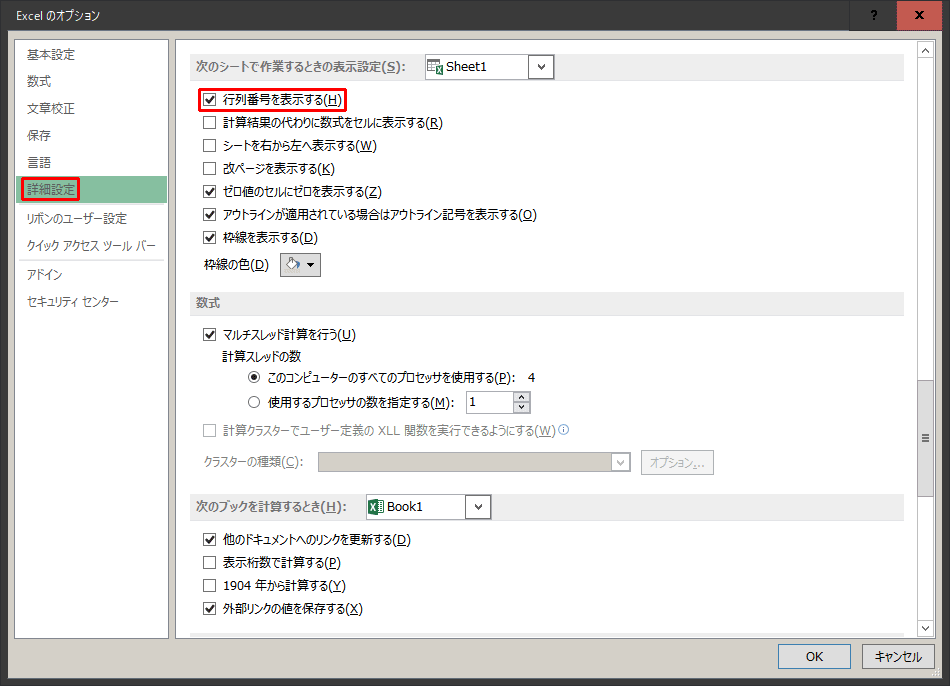Open the Book1 workbook selector dropdown
The height and width of the screenshot is (686, 950).
coord(478,506)
